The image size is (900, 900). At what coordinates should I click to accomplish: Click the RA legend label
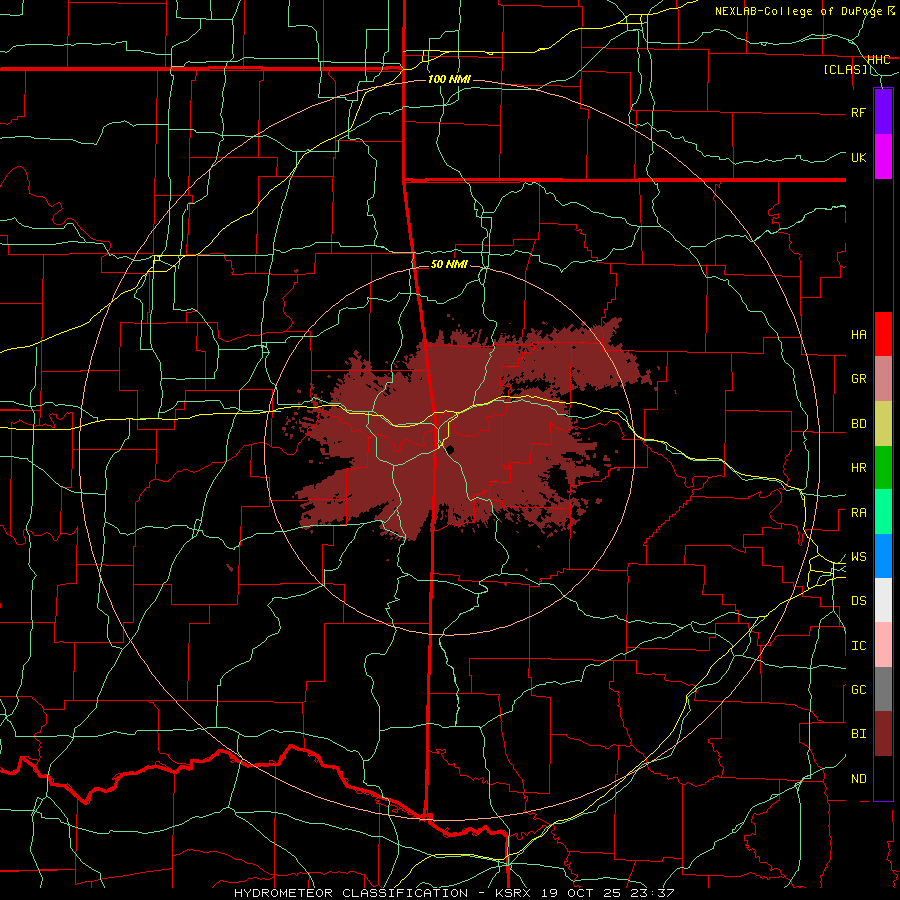click(x=859, y=513)
